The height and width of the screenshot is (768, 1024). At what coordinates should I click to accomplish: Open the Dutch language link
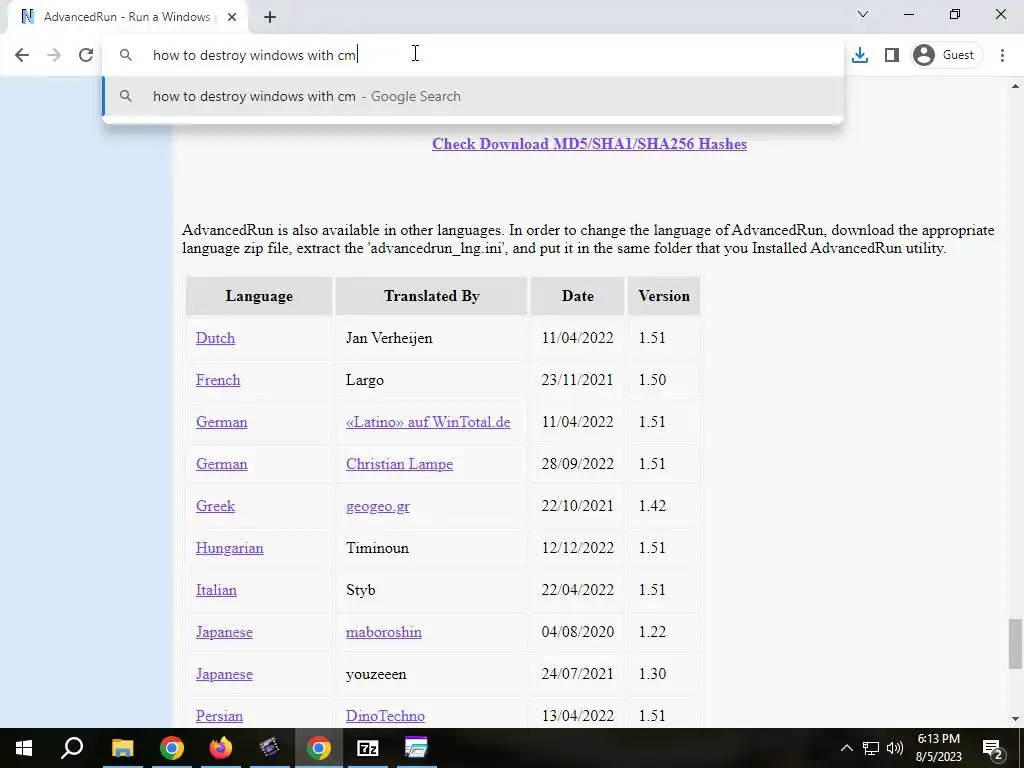click(x=216, y=338)
